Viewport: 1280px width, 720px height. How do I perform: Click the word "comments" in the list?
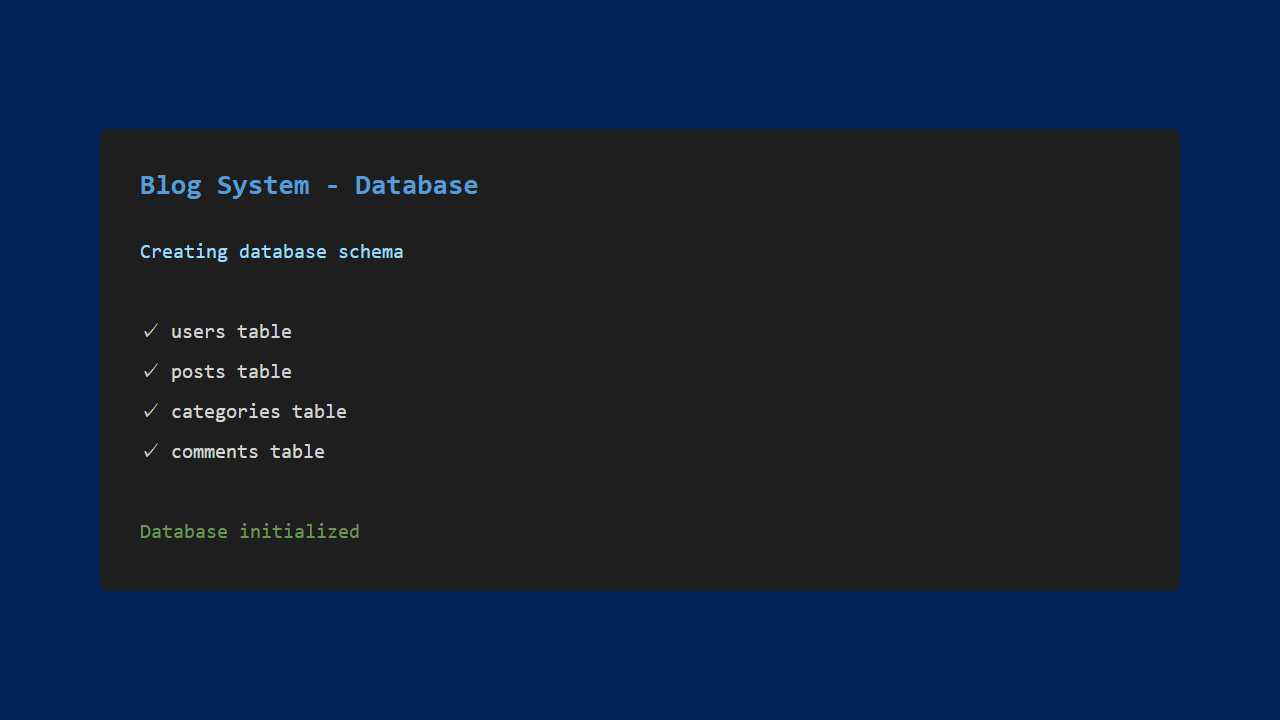point(214,452)
